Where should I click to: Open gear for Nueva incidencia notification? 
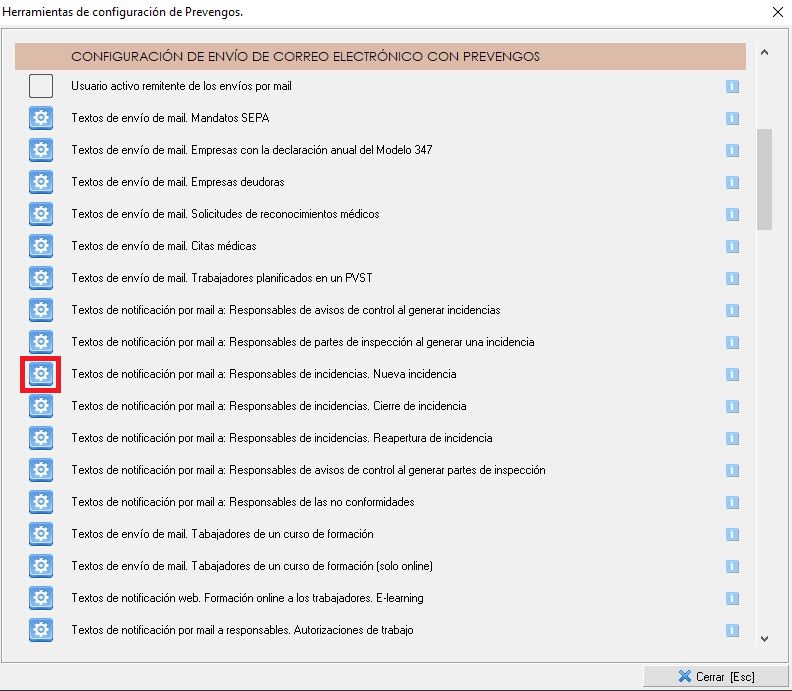tap(41, 374)
